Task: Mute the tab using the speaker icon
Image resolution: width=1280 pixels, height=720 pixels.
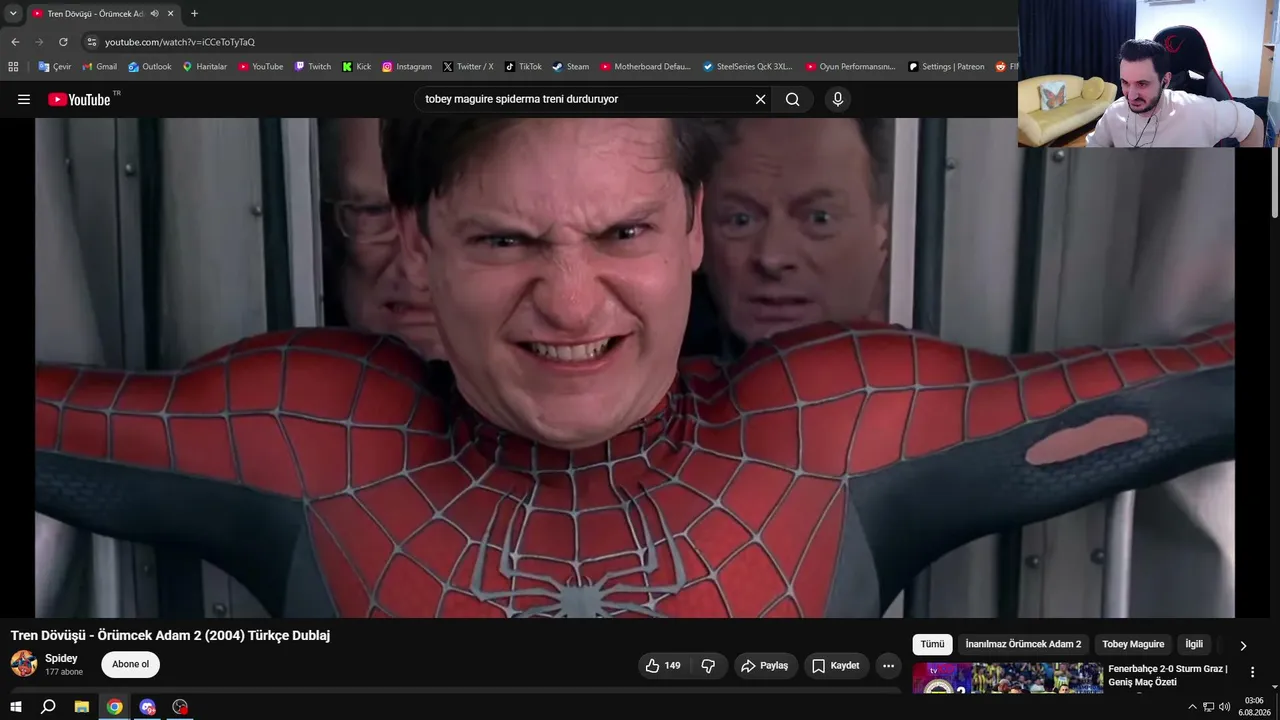Action: [x=154, y=14]
